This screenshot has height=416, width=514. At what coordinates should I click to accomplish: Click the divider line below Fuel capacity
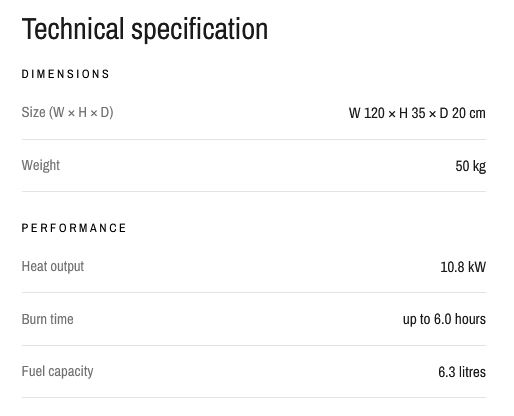(254, 397)
